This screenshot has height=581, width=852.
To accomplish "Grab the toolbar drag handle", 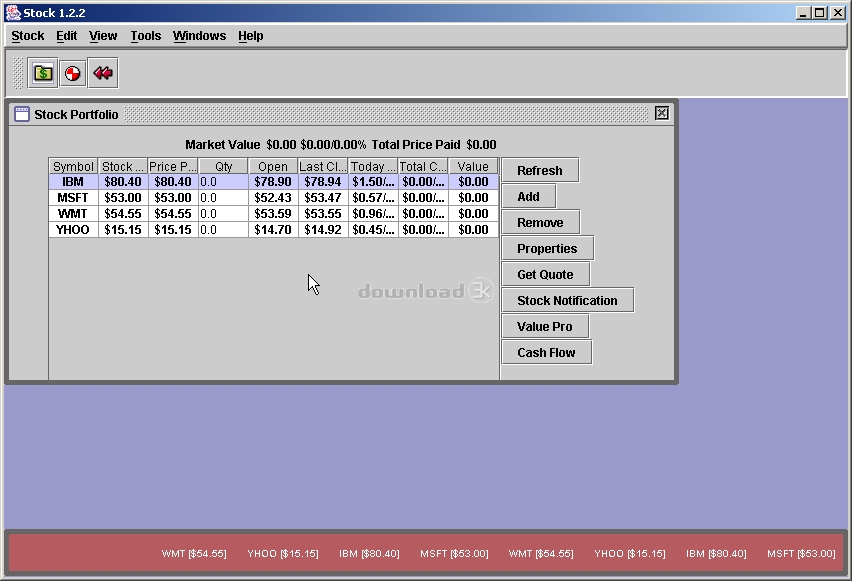I will tap(17, 73).
